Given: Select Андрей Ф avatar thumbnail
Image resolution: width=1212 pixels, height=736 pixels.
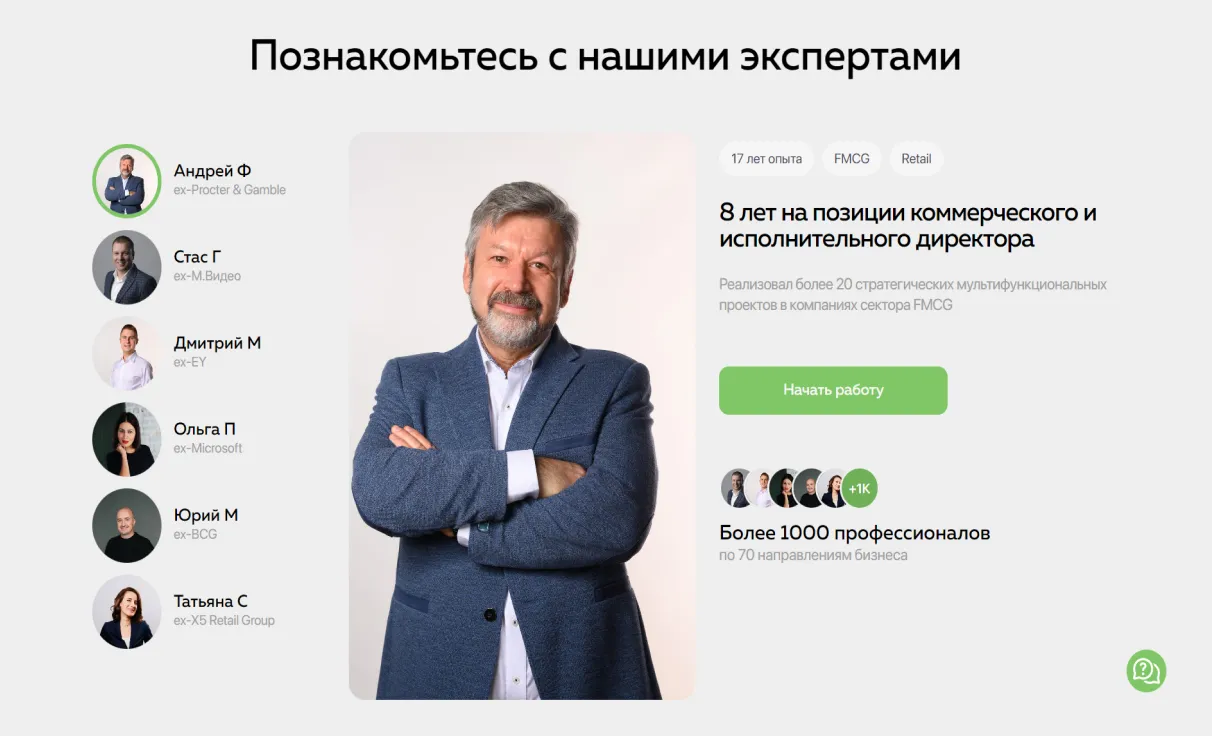Looking at the screenshot, I should pyautogui.click(x=127, y=181).
